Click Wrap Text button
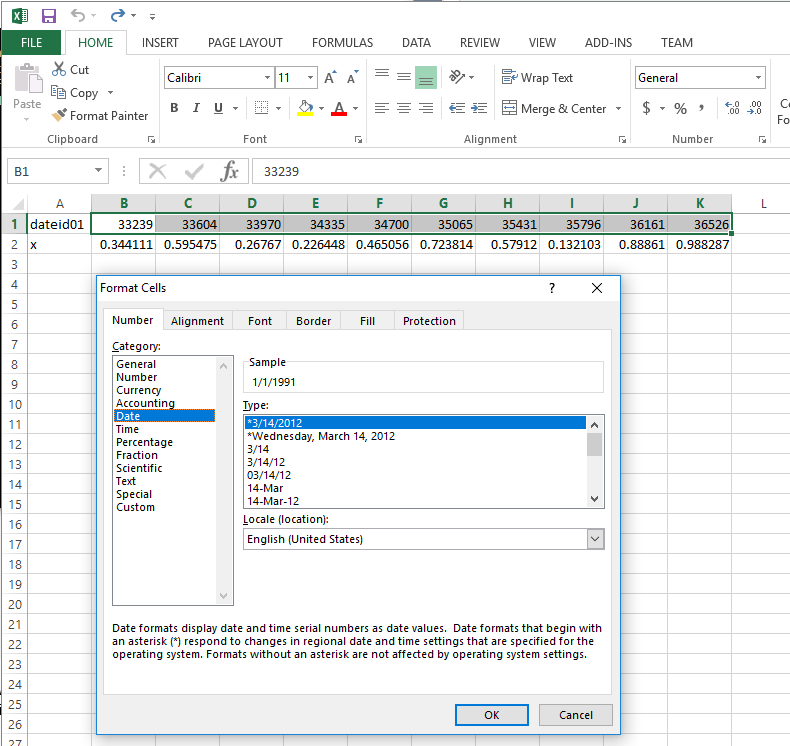The image size is (790, 746). (538, 78)
